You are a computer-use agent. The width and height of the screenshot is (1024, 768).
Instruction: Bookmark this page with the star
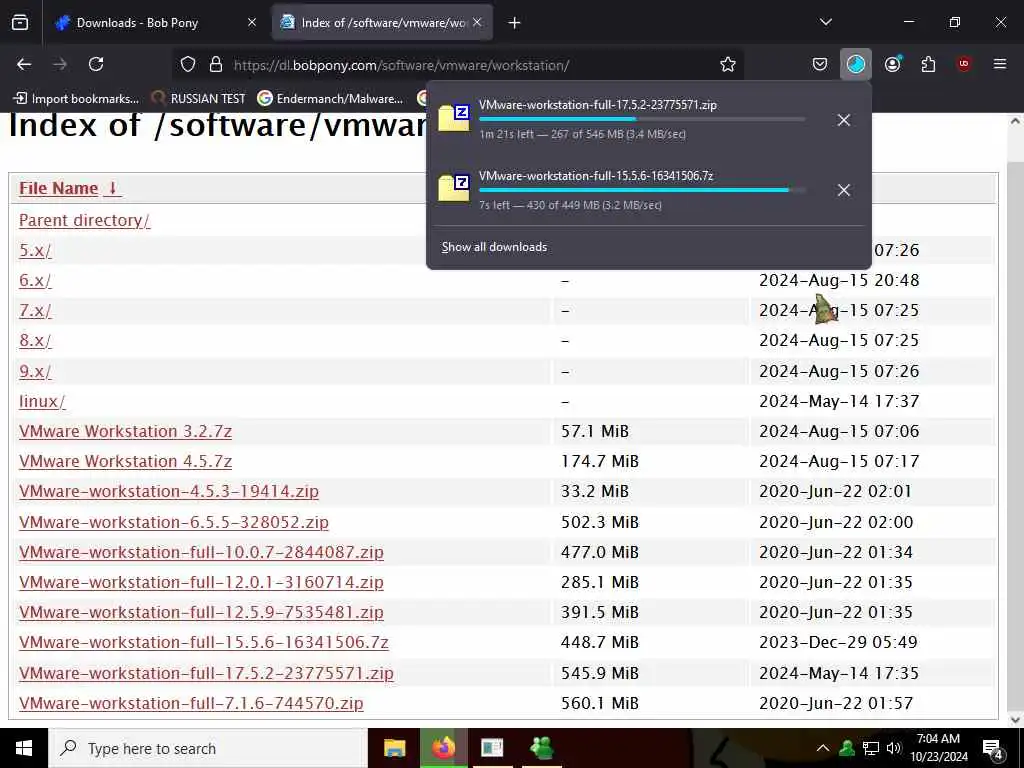point(728,65)
